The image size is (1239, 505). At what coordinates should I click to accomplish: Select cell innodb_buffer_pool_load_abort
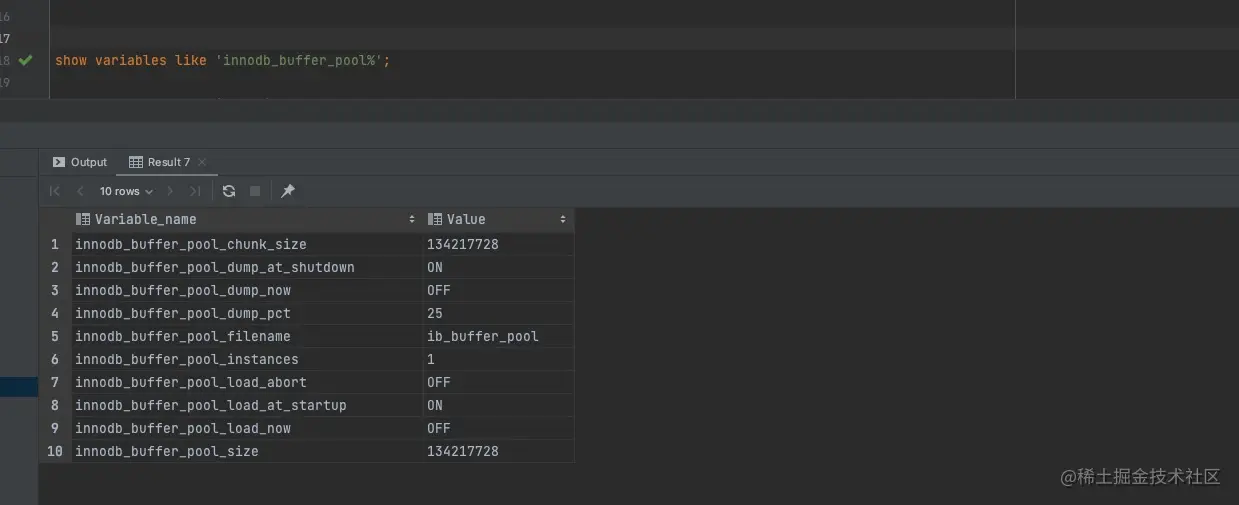click(246, 382)
